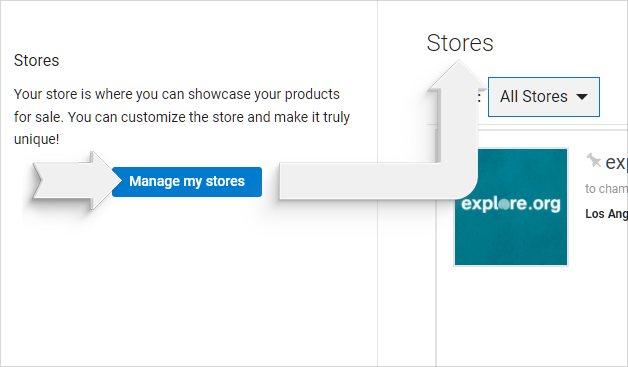Click the Manage my stores button
Image resolution: width=628 pixels, height=367 pixels.
[187, 181]
